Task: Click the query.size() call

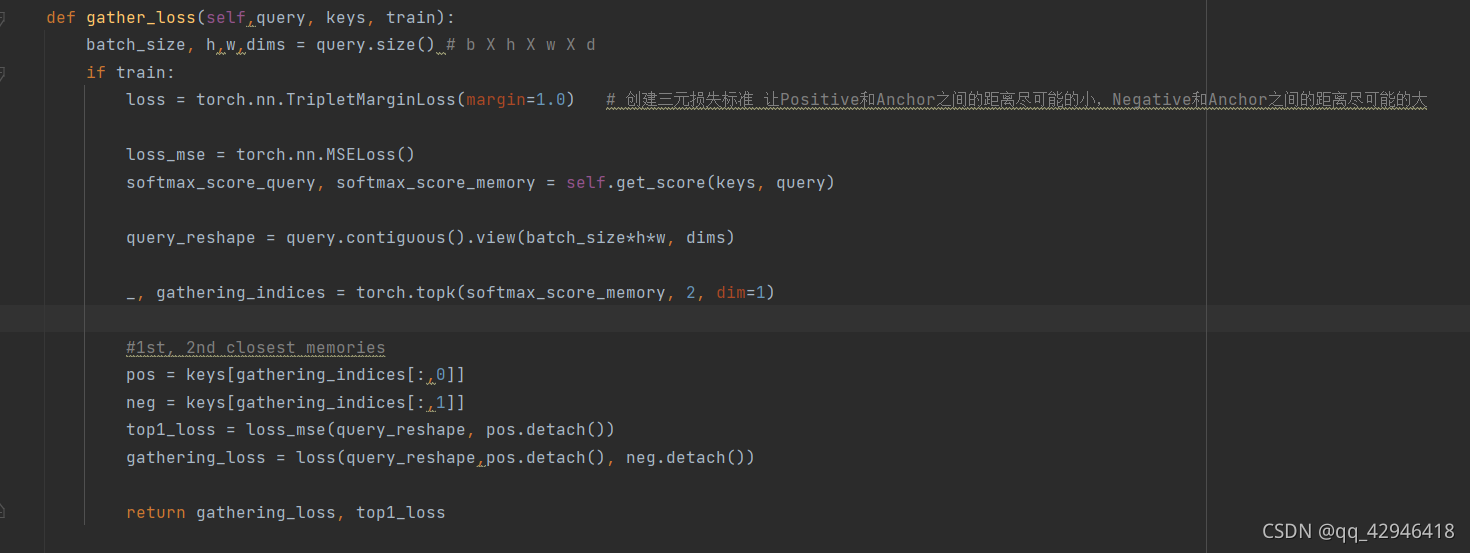Action: tap(376, 45)
